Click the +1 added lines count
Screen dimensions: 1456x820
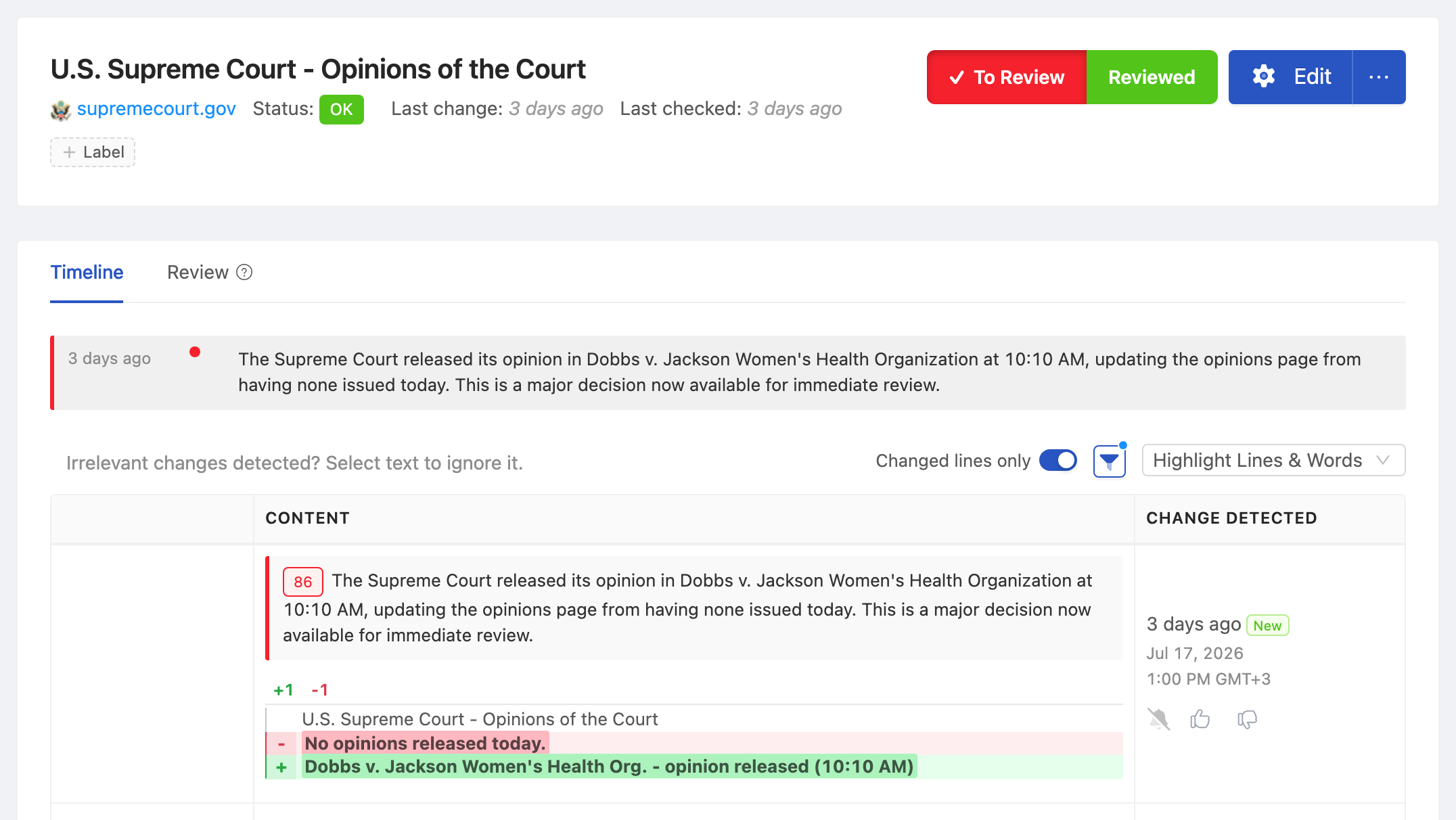(283, 690)
